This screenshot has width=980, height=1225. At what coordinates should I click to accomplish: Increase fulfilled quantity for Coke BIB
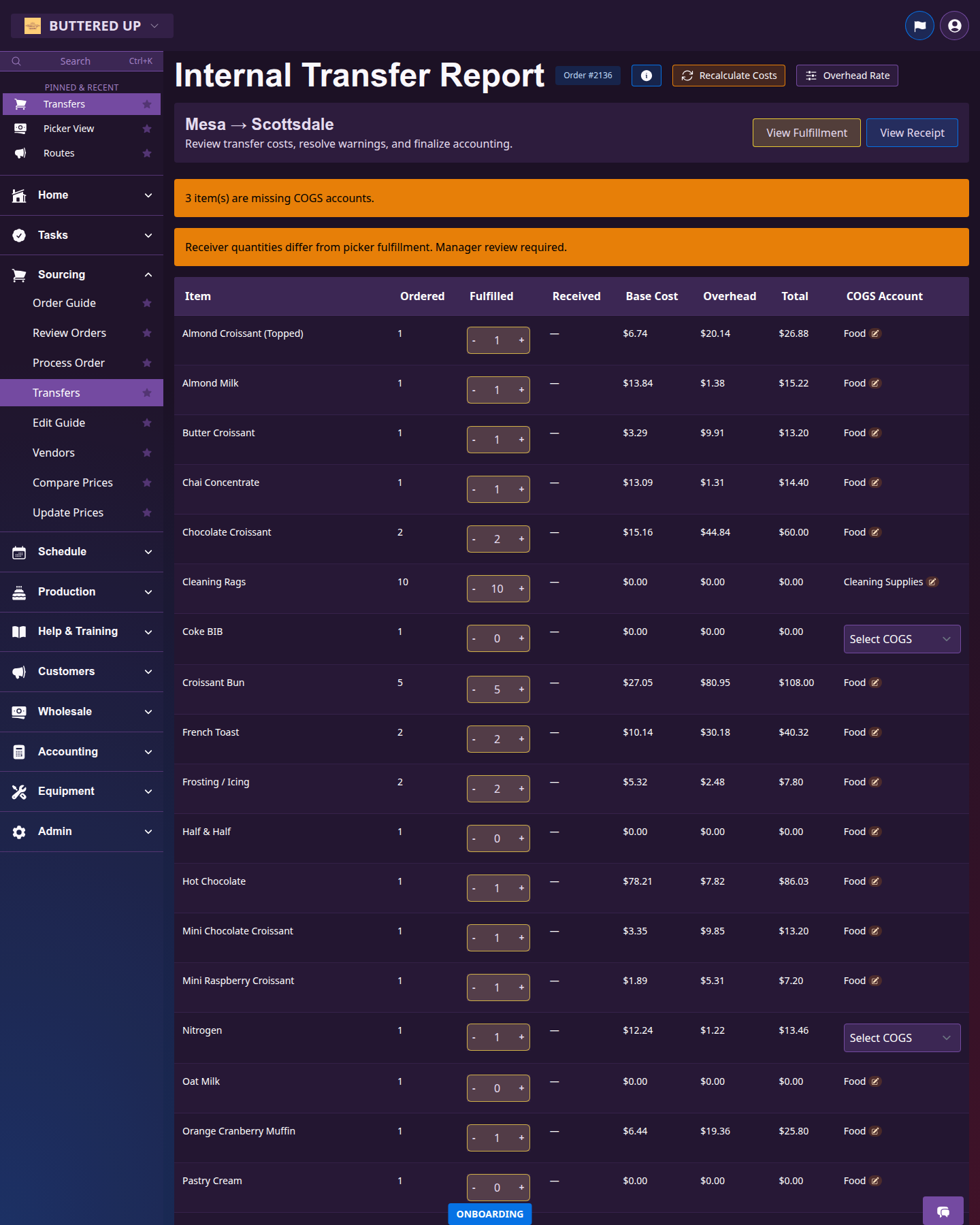(x=521, y=638)
